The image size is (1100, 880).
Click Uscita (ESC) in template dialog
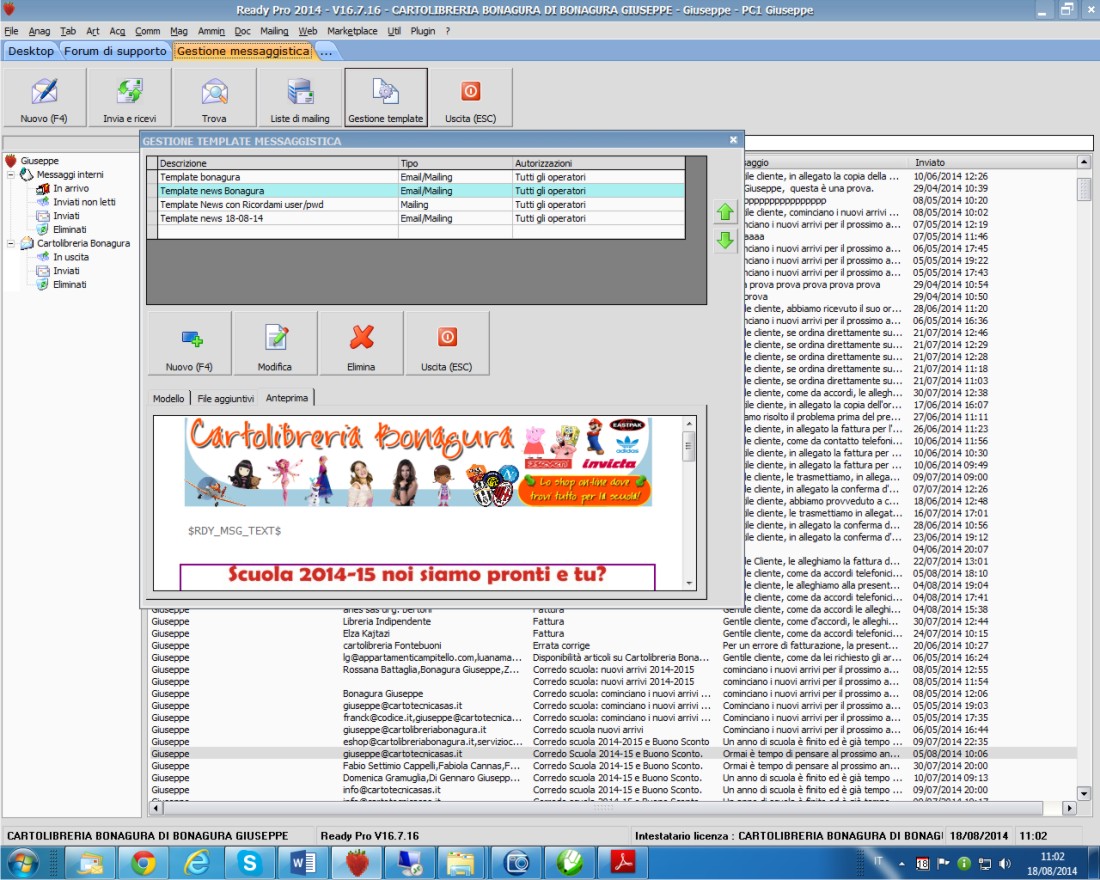[447, 344]
